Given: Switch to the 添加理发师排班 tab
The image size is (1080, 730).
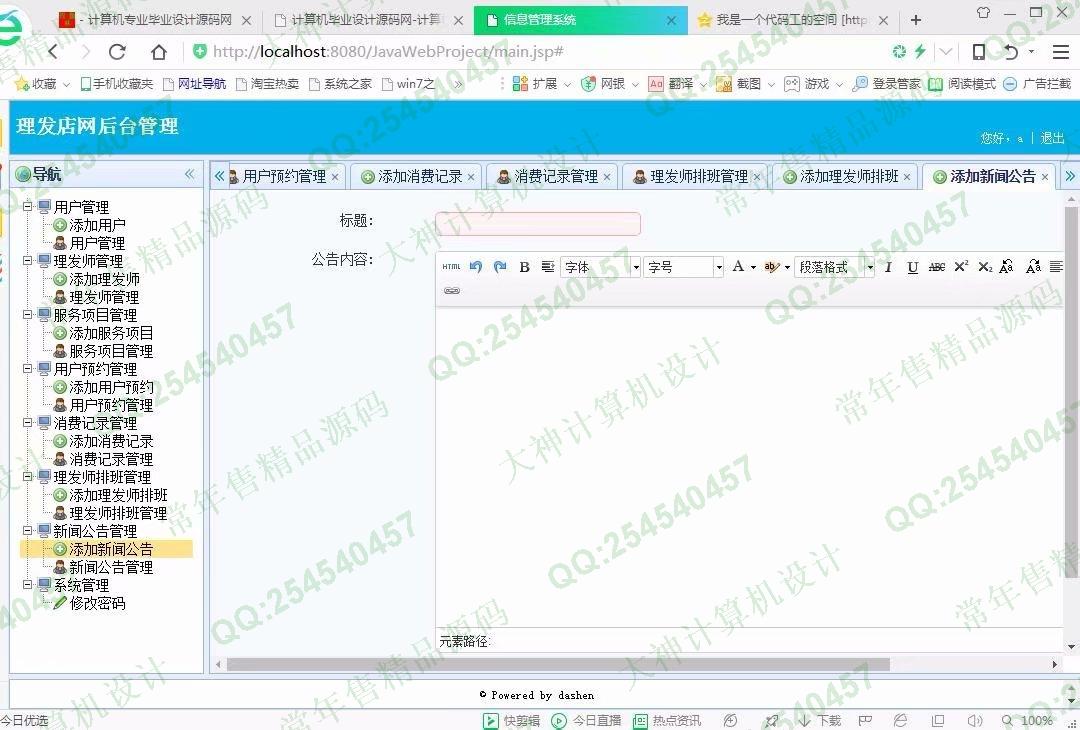Looking at the screenshot, I should pyautogui.click(x=845, y=177).
